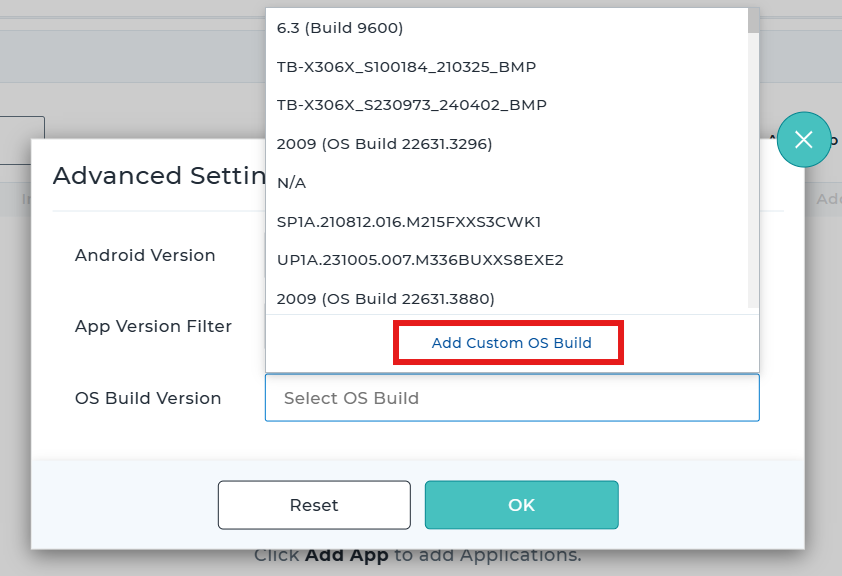Click the Add Custom OS Build link
The image size is (842, 576).
511,343
